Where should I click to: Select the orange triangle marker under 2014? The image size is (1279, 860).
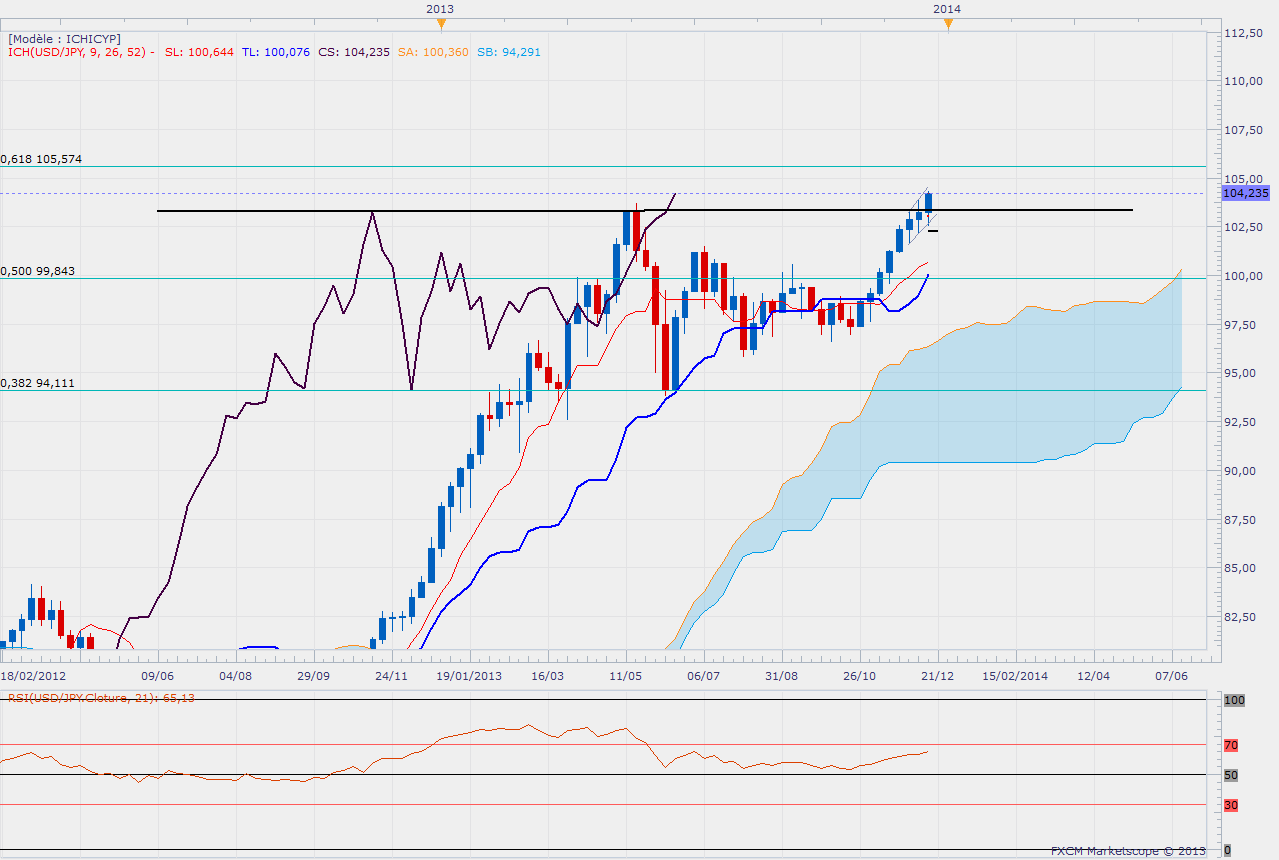(x=947, y=24)
